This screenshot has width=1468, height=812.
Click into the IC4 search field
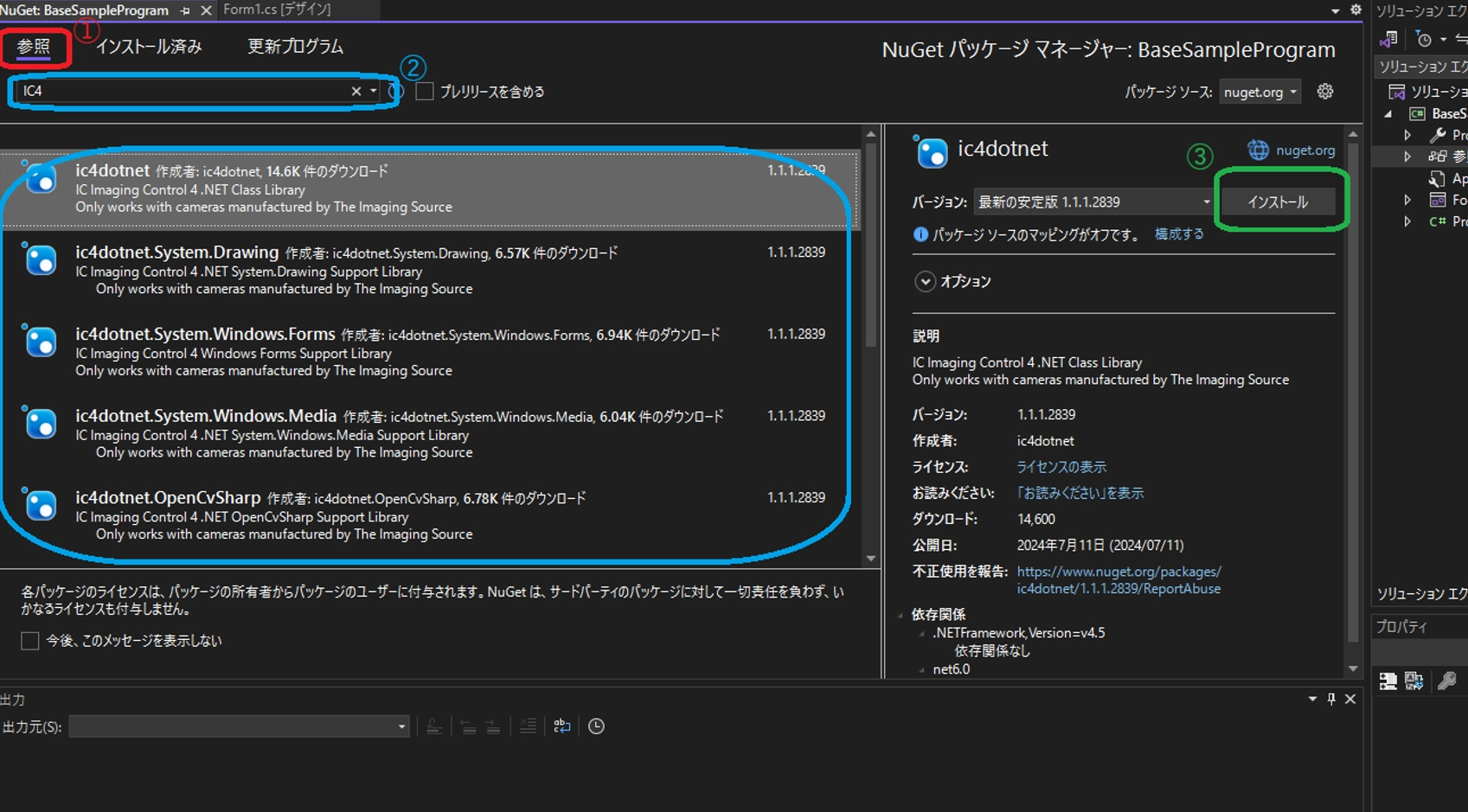183,91
